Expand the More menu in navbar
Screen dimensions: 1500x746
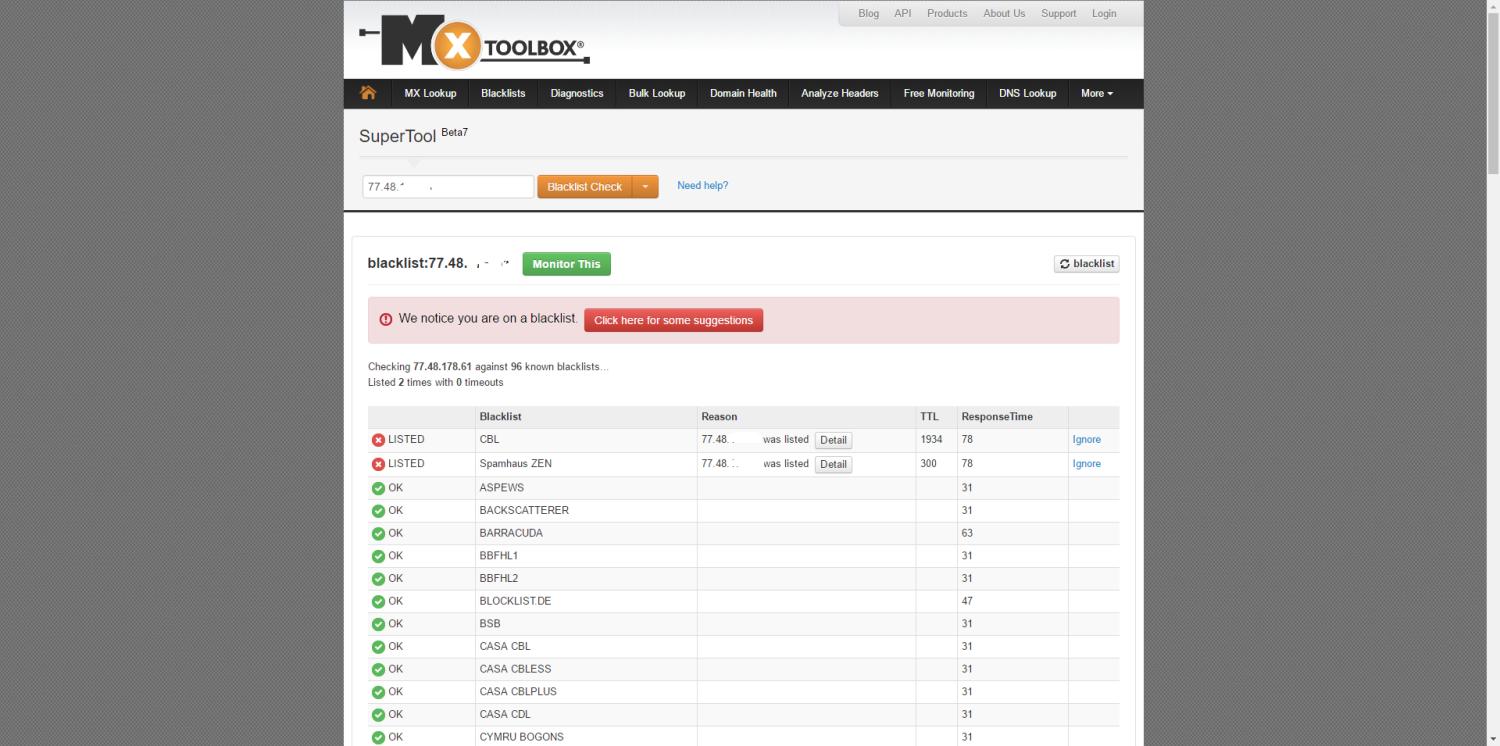(x=1096, y=93)
